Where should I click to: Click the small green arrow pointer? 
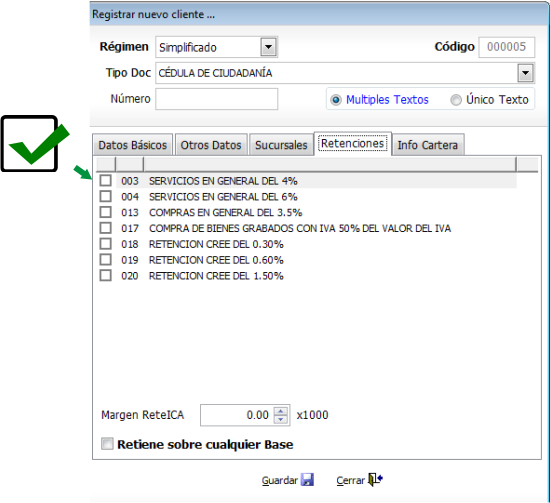click(x=82, y=173)
